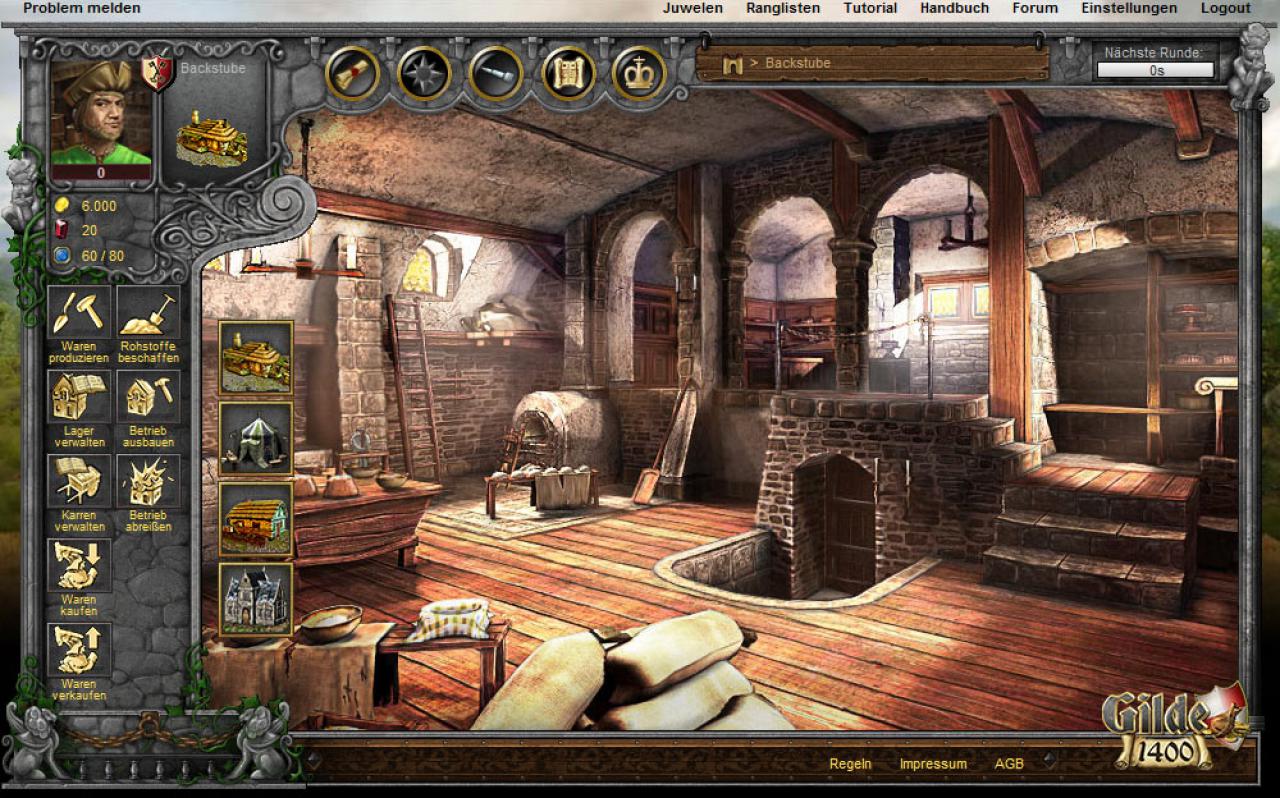Open the scroll message icon in top bar

352,73
